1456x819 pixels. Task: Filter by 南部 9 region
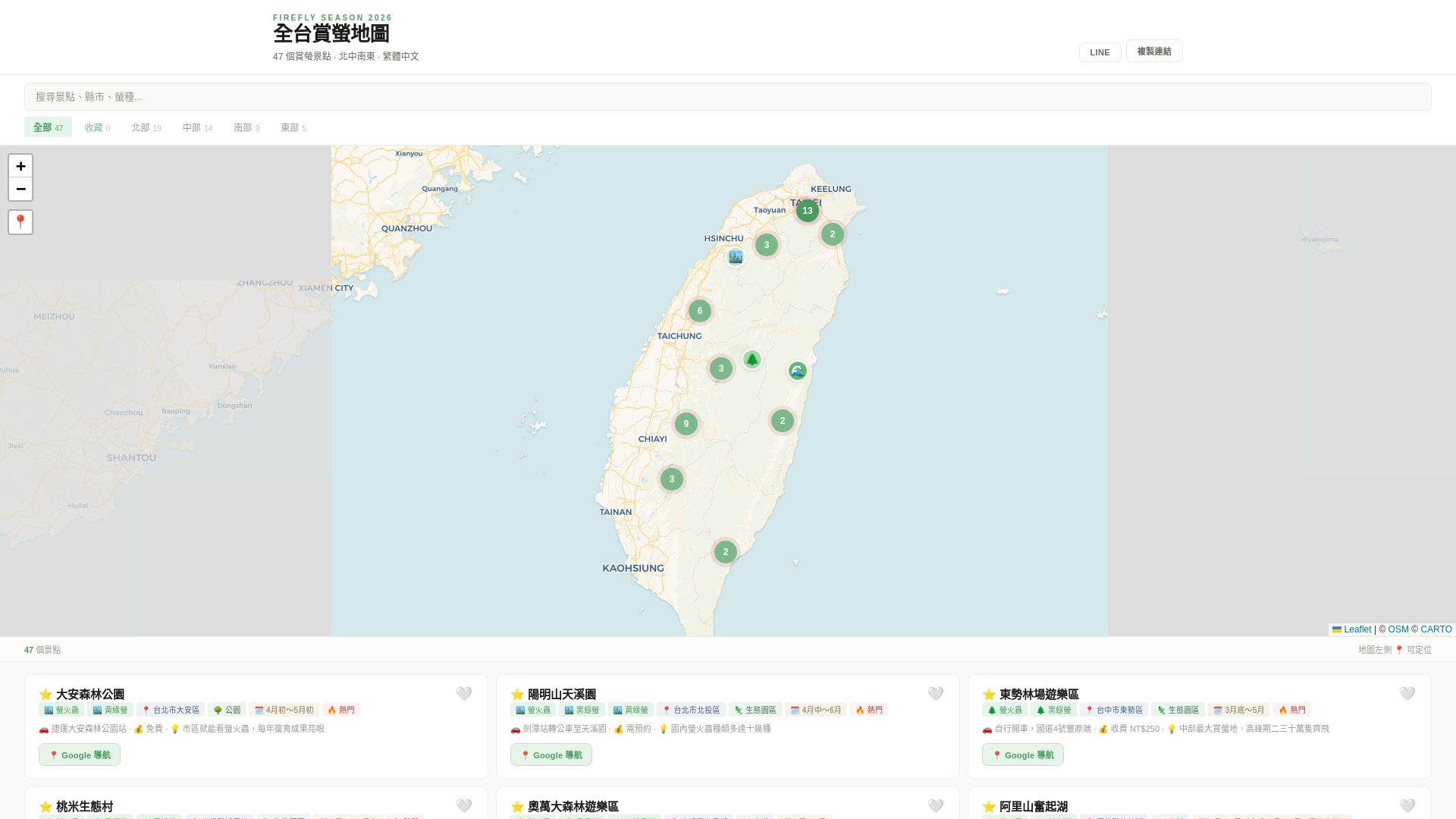(246, 127)
